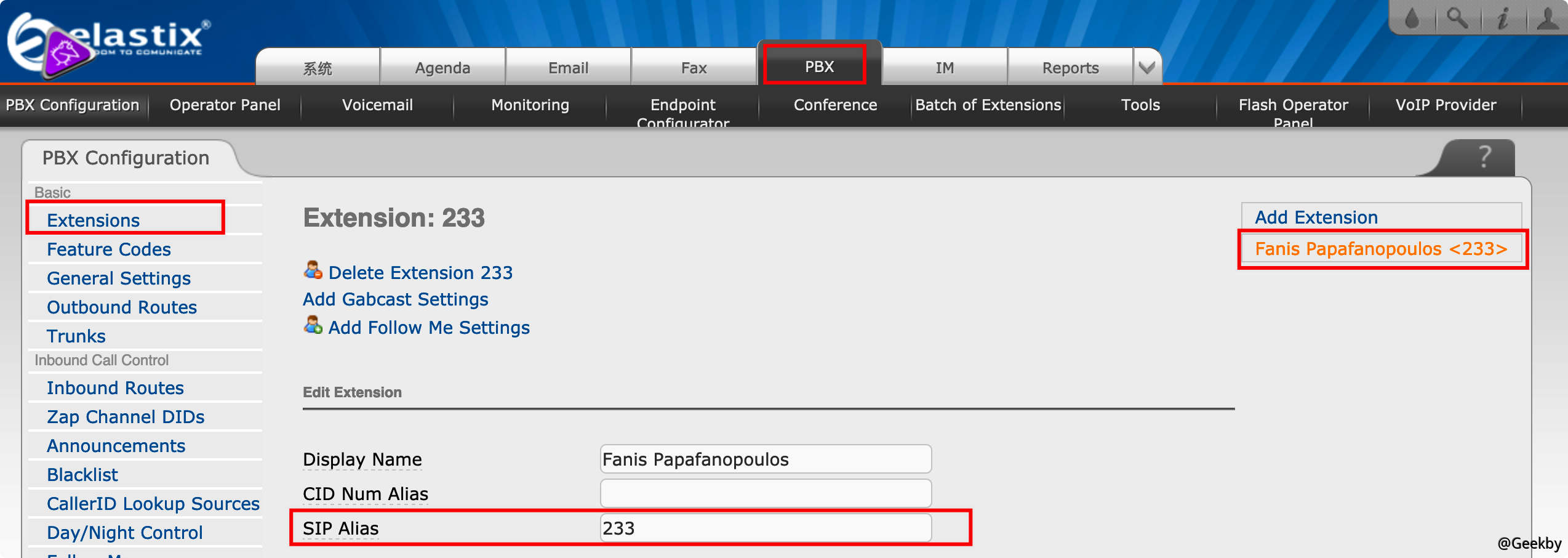Open the Email tab
This screenshot has width=1568, height=558.
(568, 68)
